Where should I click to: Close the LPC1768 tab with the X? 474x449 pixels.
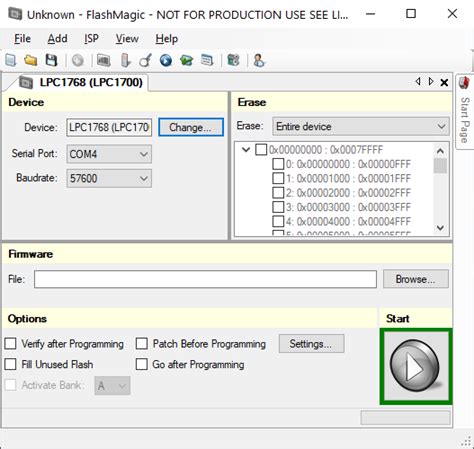pos(444,82)
